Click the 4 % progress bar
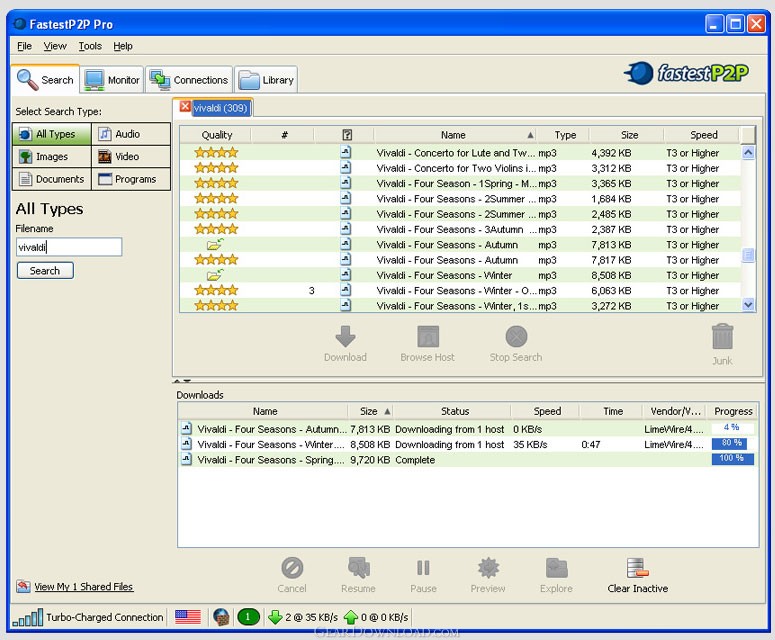Image resolution: width=775 pixels, height=640 pixels. [x=732, y=427]
